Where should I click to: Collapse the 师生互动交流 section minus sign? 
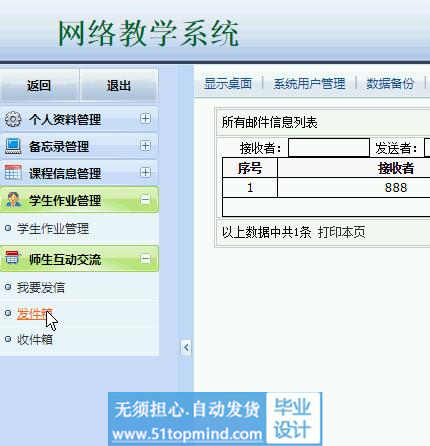coord(145,259)
